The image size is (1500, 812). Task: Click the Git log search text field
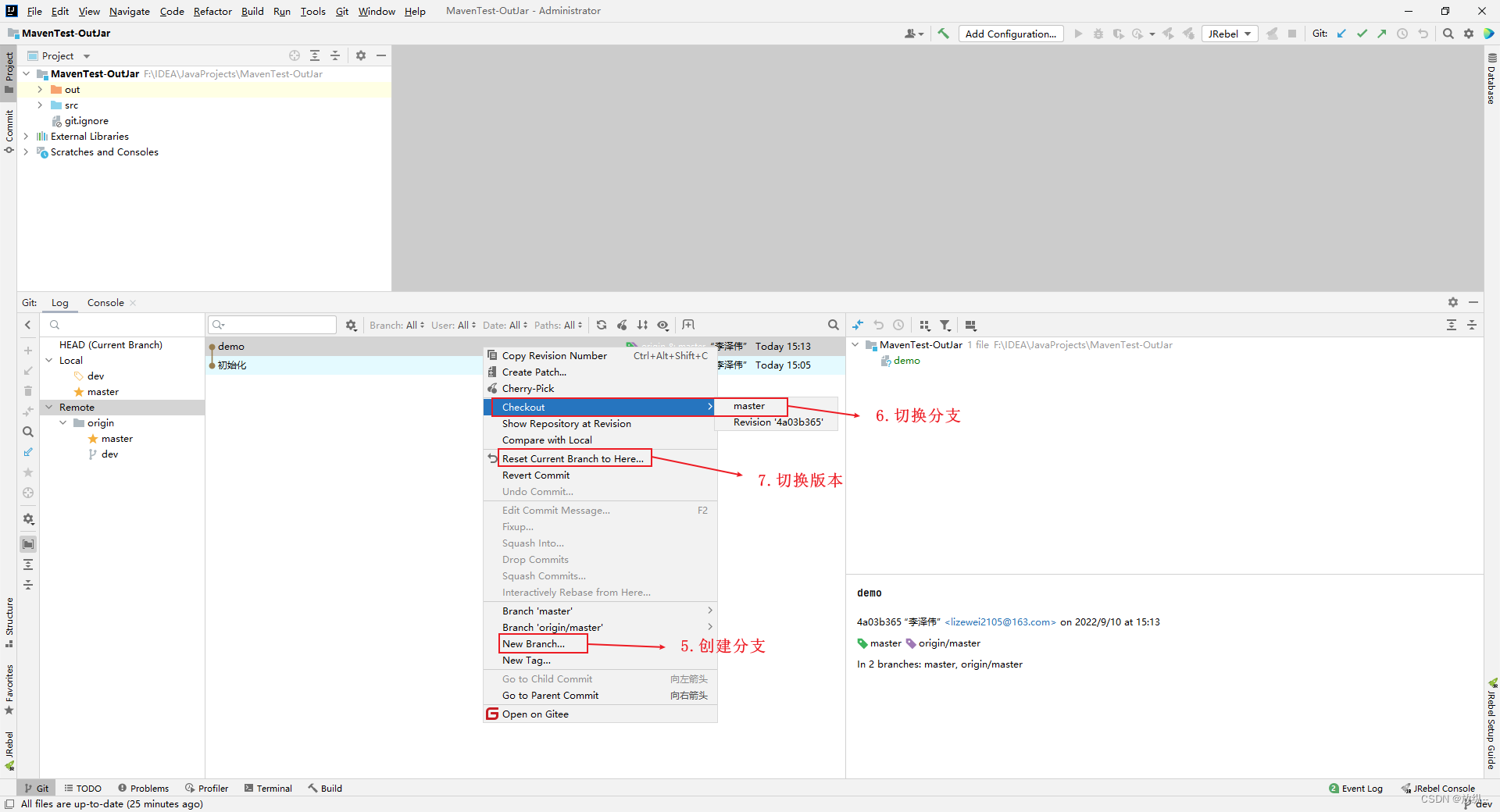pyautogui.click(x=272, y=325)
